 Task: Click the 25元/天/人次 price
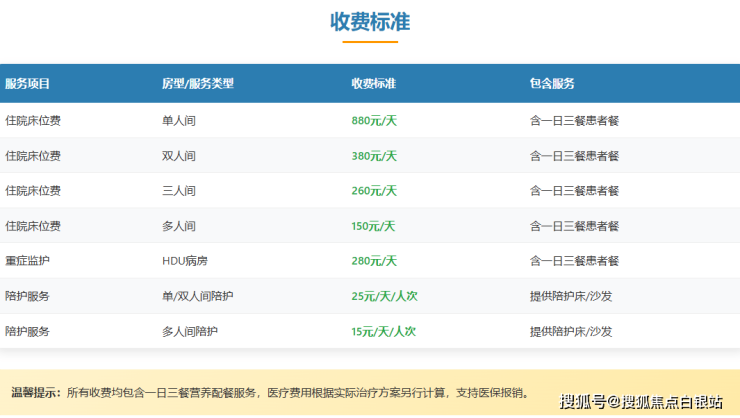point(383,296)
